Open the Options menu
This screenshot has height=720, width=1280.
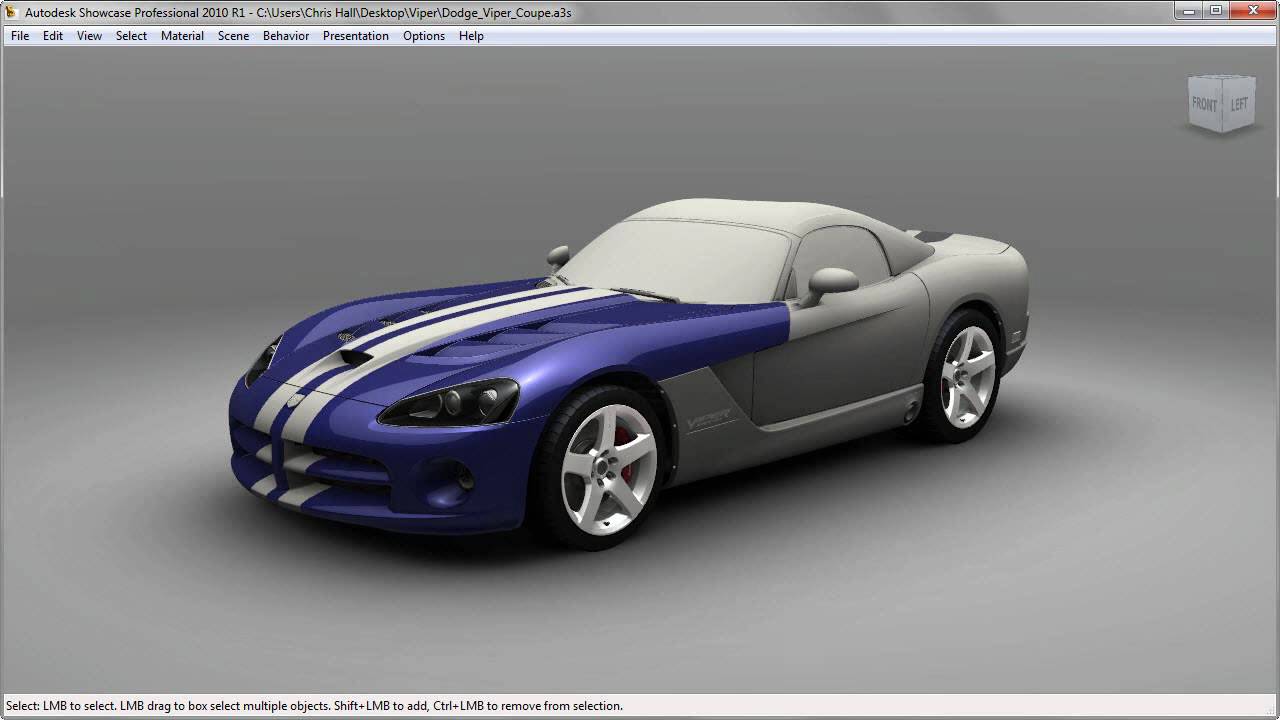[424, 35]
